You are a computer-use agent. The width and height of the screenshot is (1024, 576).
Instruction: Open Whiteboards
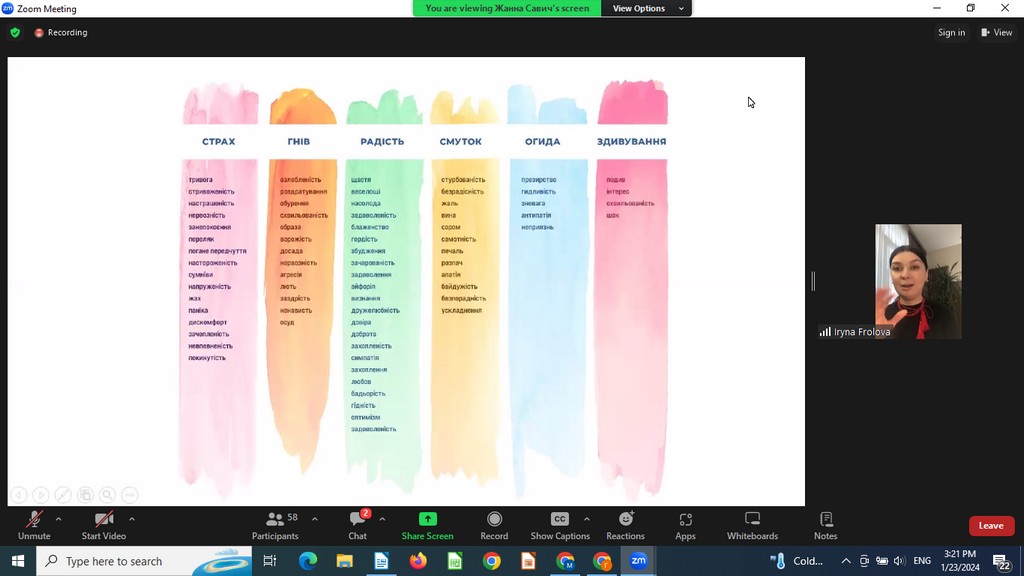click(752, 525)
